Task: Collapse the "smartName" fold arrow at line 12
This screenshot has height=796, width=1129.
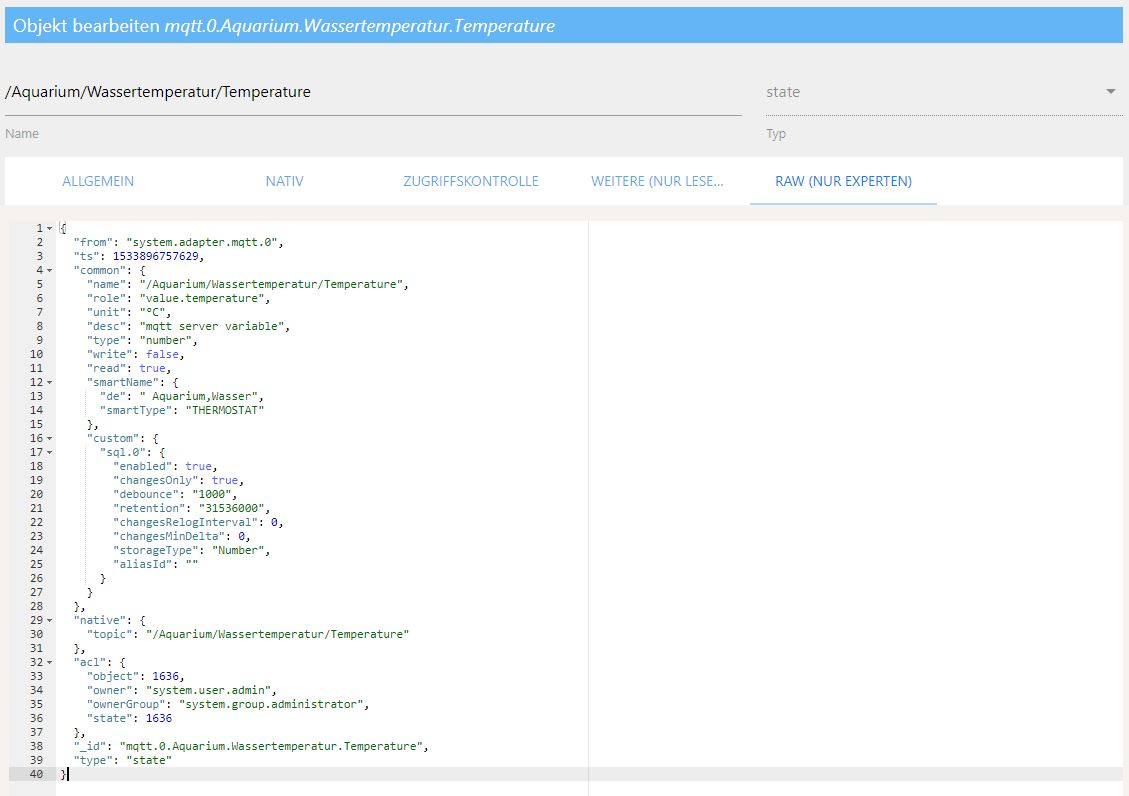Action: (50, 382)
